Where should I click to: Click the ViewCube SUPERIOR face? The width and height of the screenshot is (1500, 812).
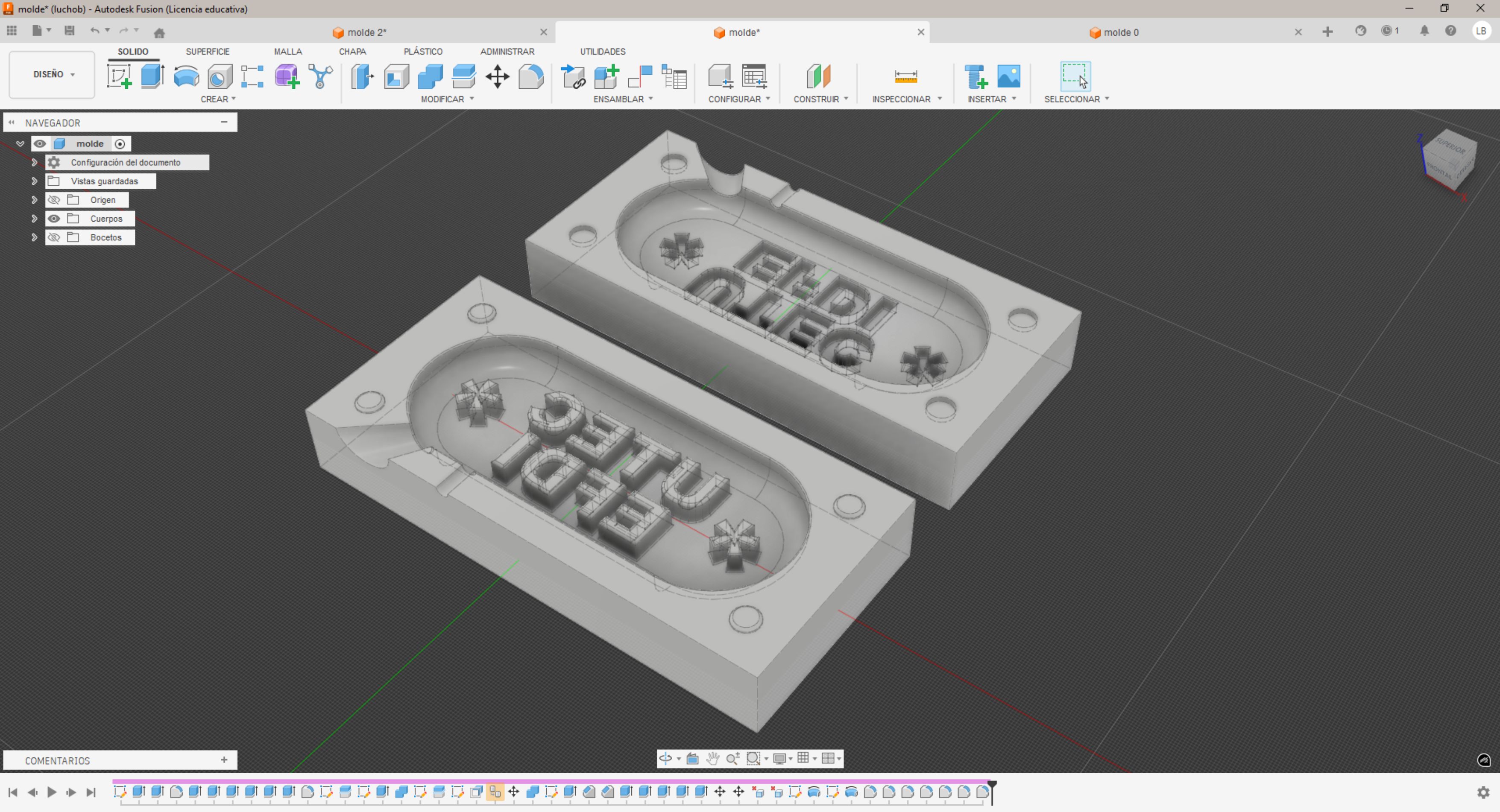1450,146
